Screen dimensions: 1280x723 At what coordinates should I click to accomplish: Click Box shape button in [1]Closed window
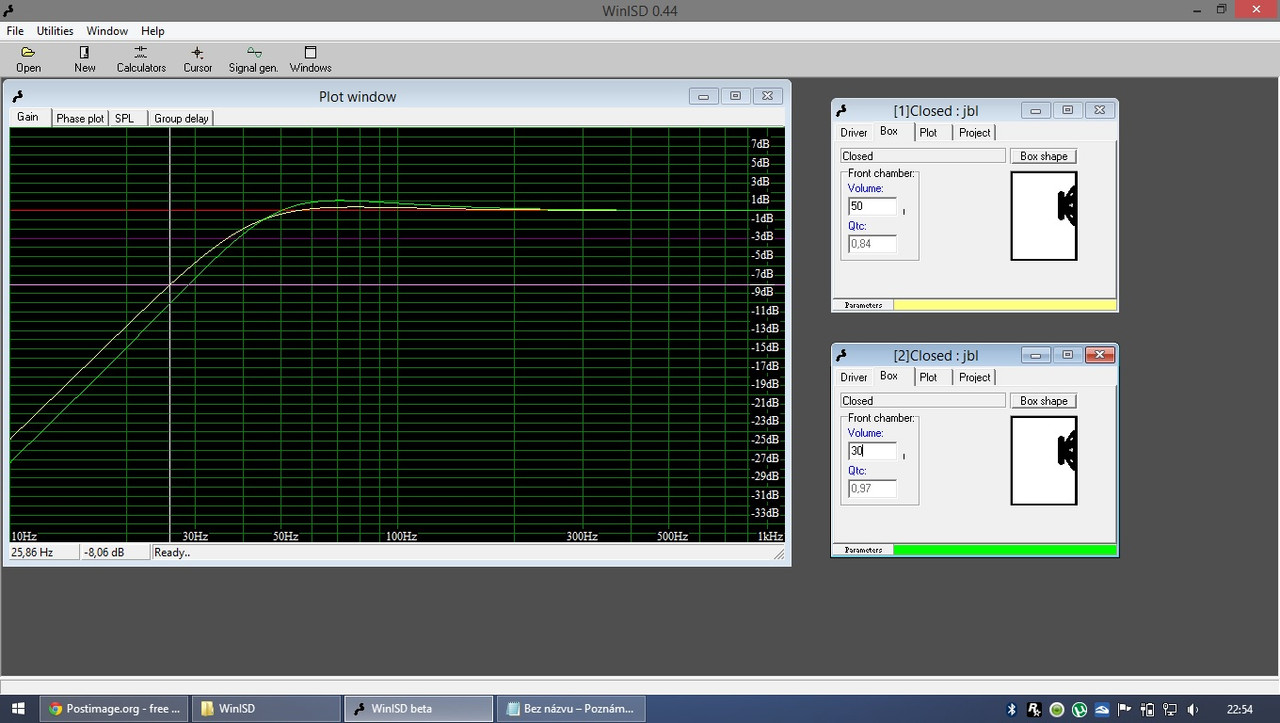[1043, 156]
